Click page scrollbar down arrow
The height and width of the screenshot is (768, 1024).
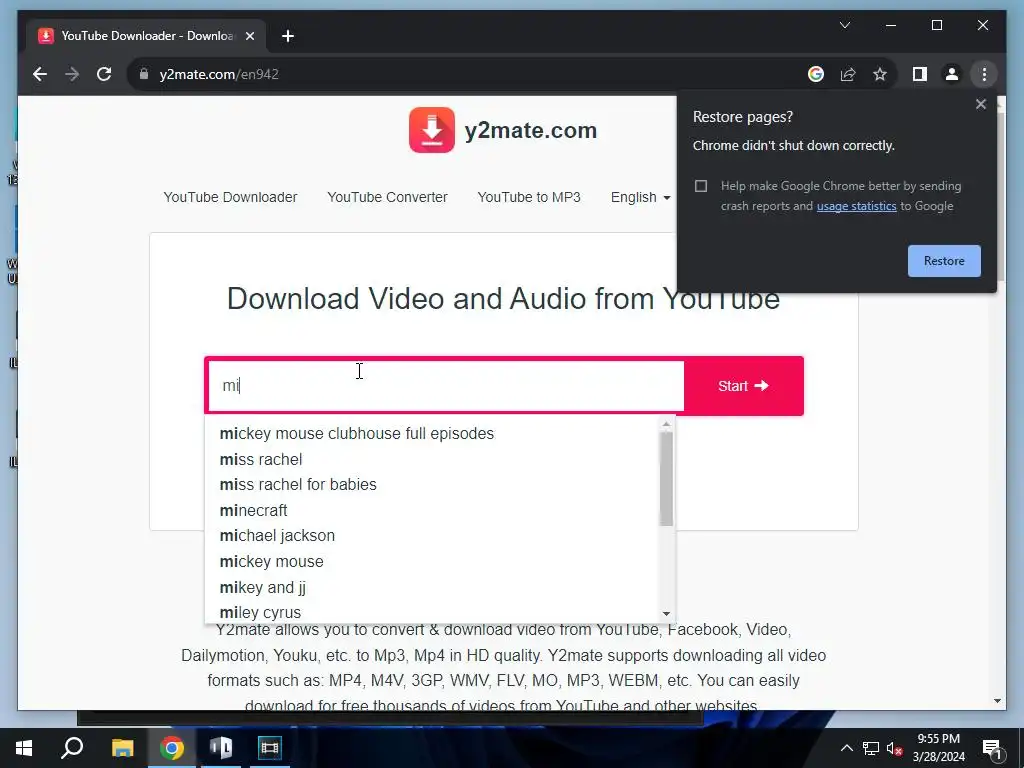click(x=997, y=701)
